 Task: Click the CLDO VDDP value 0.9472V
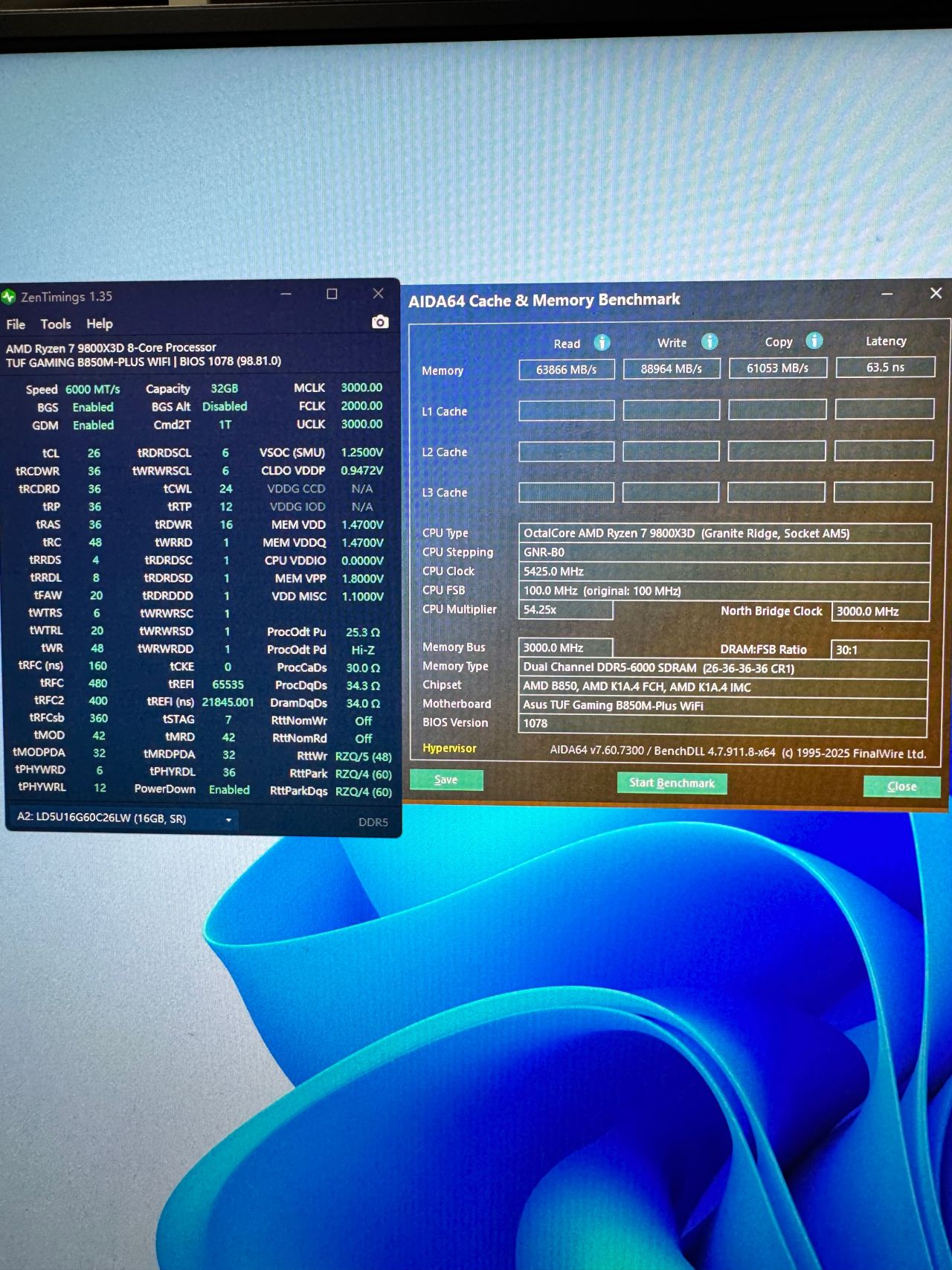click(x=362, y=470)
